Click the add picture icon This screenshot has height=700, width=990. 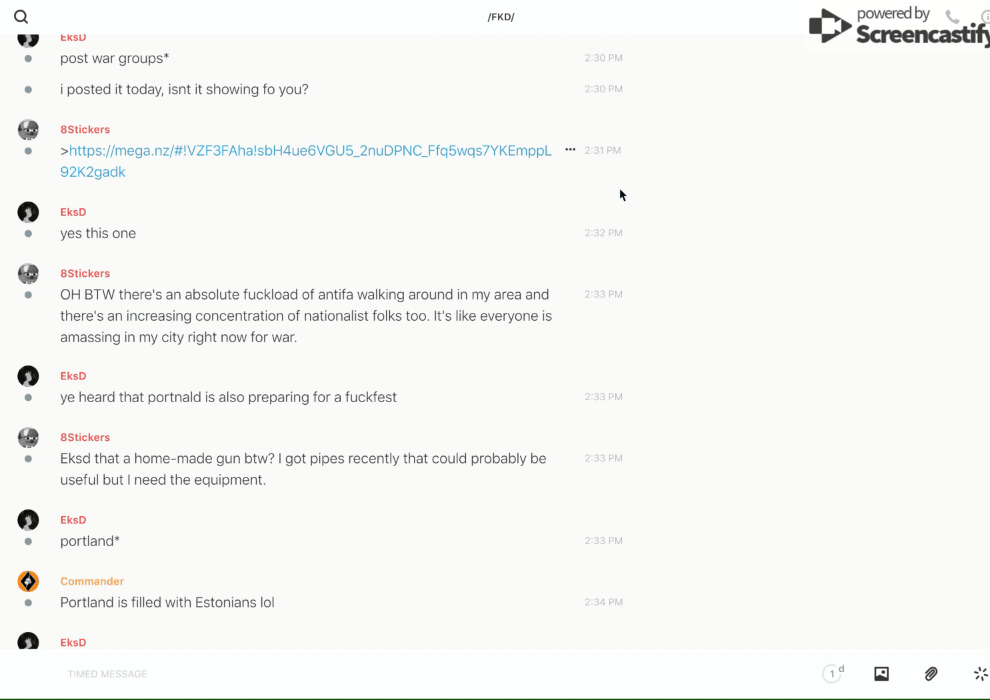881,674
